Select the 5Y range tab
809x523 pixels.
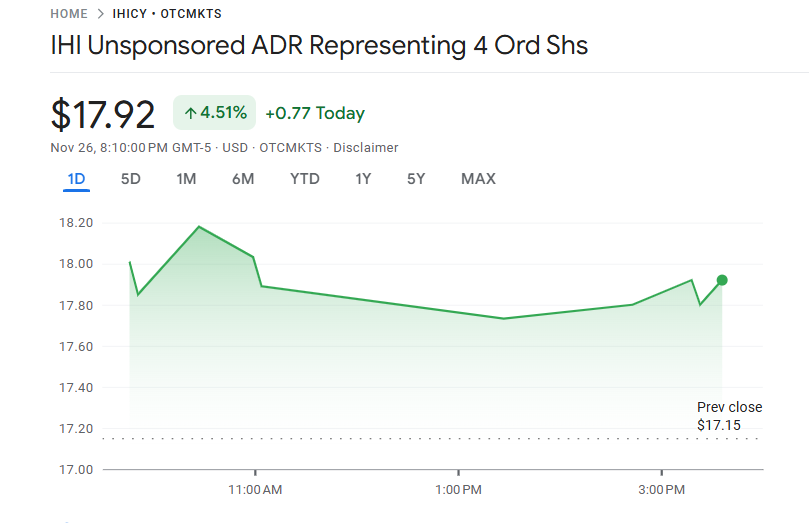[416, 179]
